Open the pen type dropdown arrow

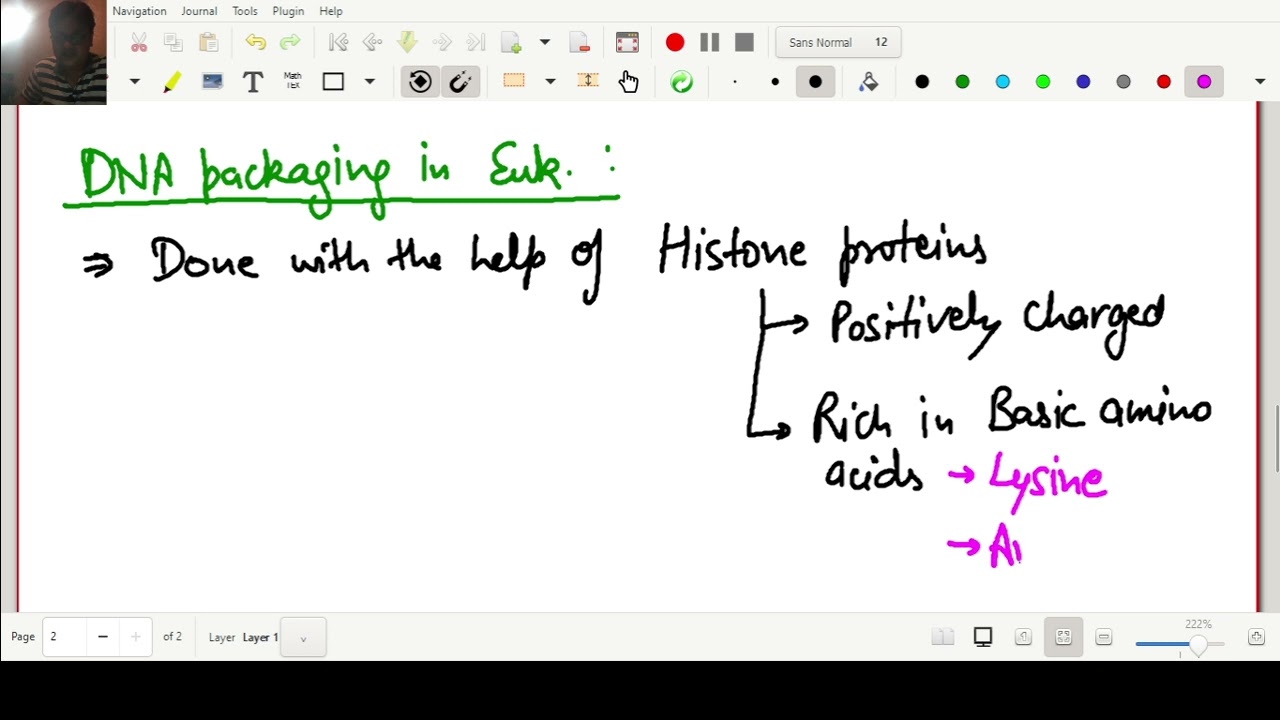135,82
